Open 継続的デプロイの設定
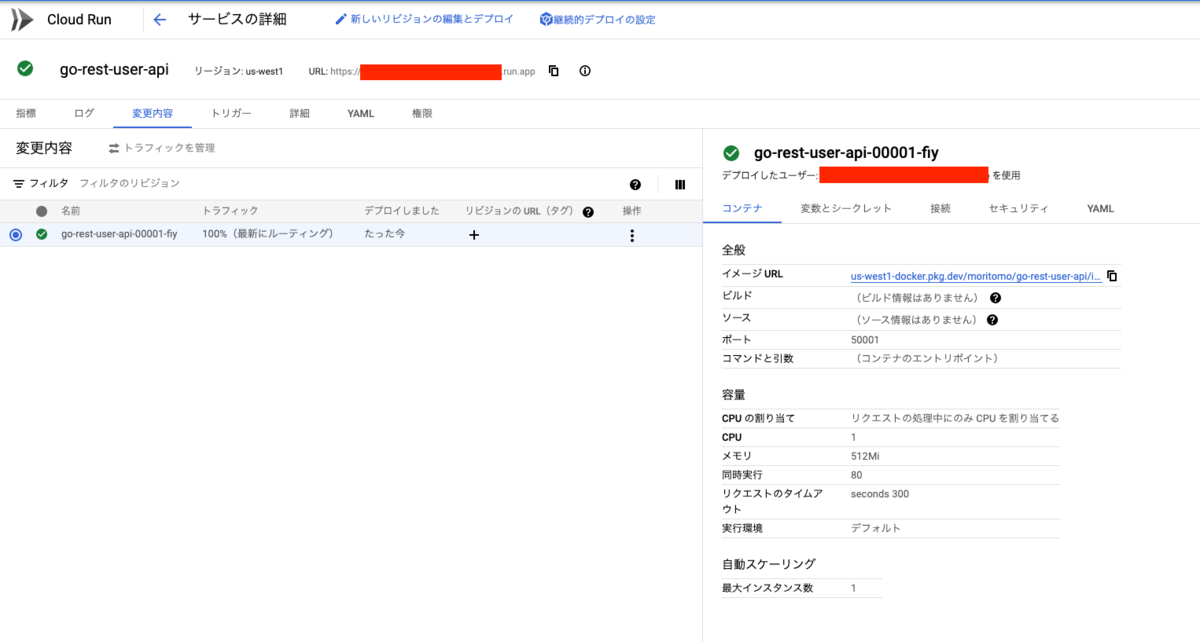Screen dimensions: 1200x642 coord(597,18)
